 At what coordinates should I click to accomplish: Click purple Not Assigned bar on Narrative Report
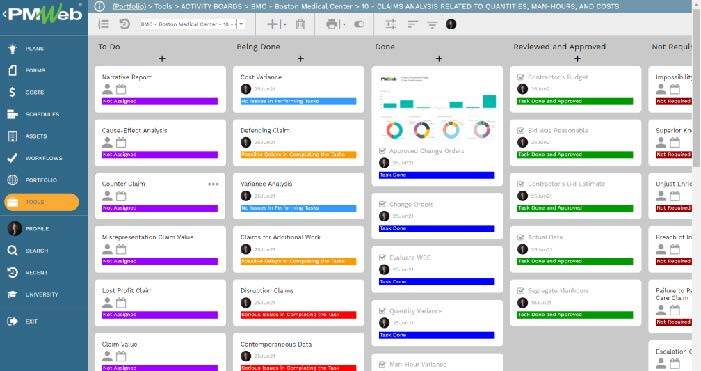coord(160,101)
